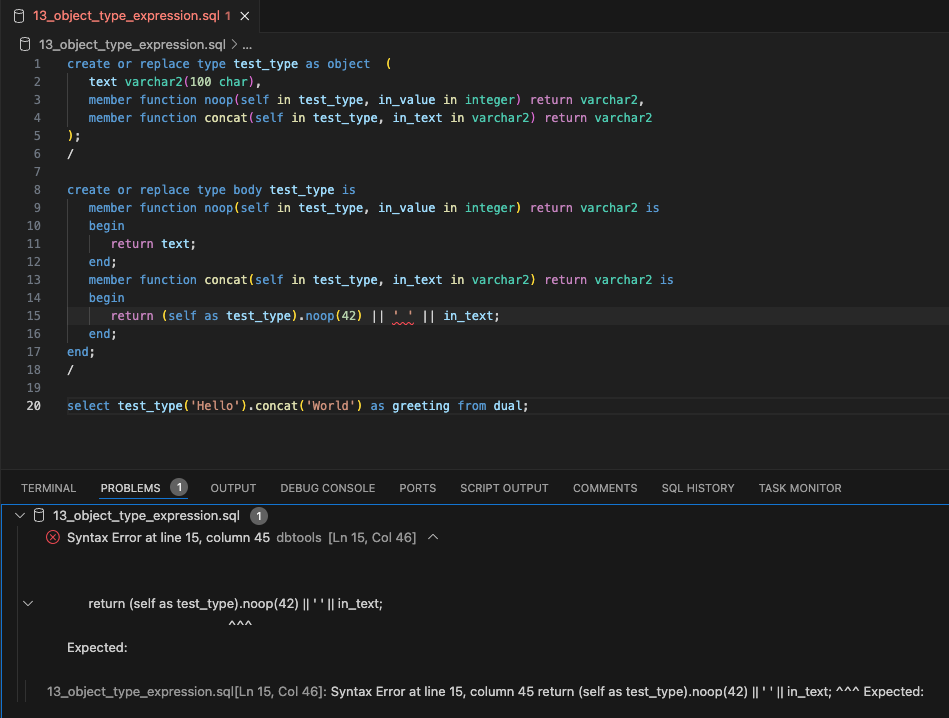Collapse the 13_object_type_expression.sql group in Problems
The width and height of the screenshot is (949, 718).
[18, 515]
